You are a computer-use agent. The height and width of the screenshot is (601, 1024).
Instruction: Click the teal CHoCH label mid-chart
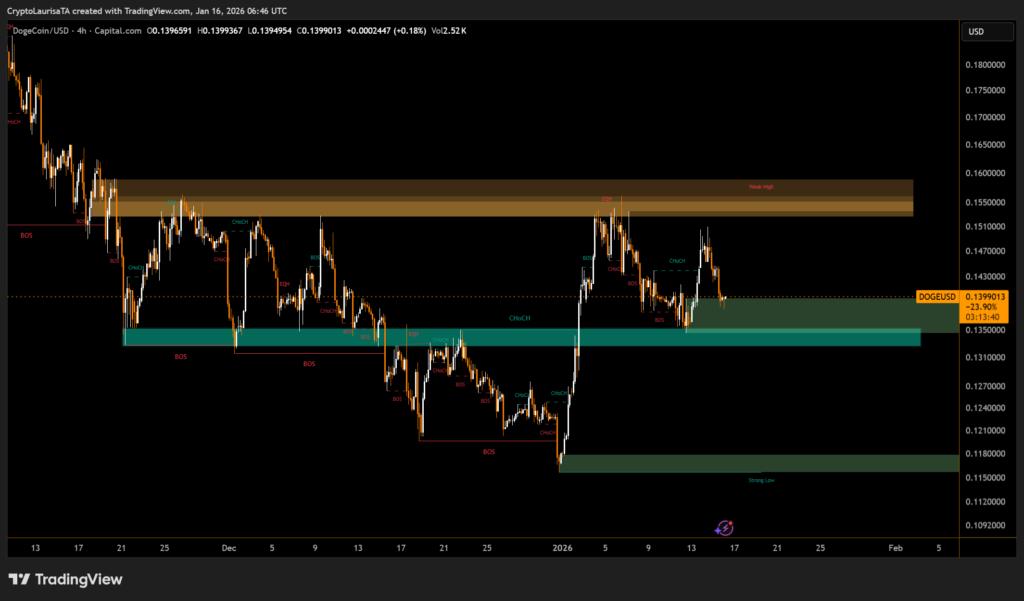(x=519, y=318)
